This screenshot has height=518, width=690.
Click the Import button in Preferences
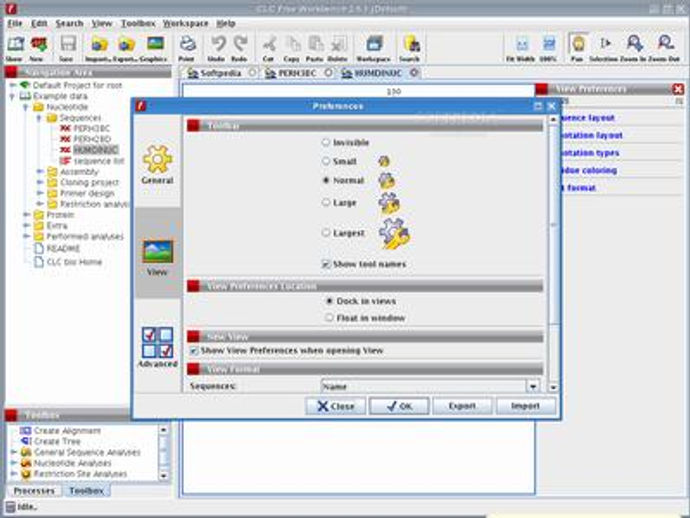pyautogui.click(x=525, y=406)
